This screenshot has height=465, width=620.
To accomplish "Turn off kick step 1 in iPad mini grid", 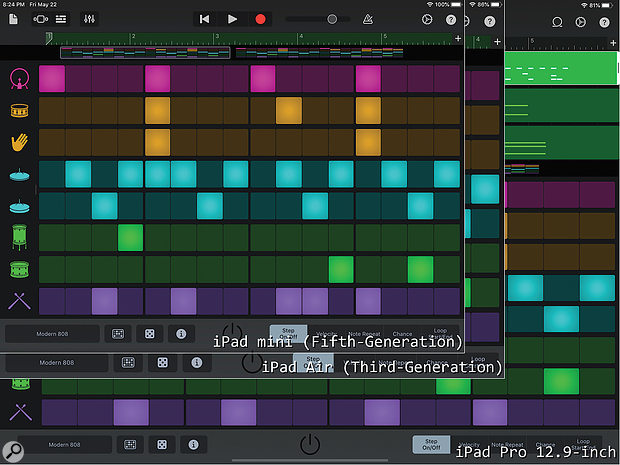I will (52, 79).
